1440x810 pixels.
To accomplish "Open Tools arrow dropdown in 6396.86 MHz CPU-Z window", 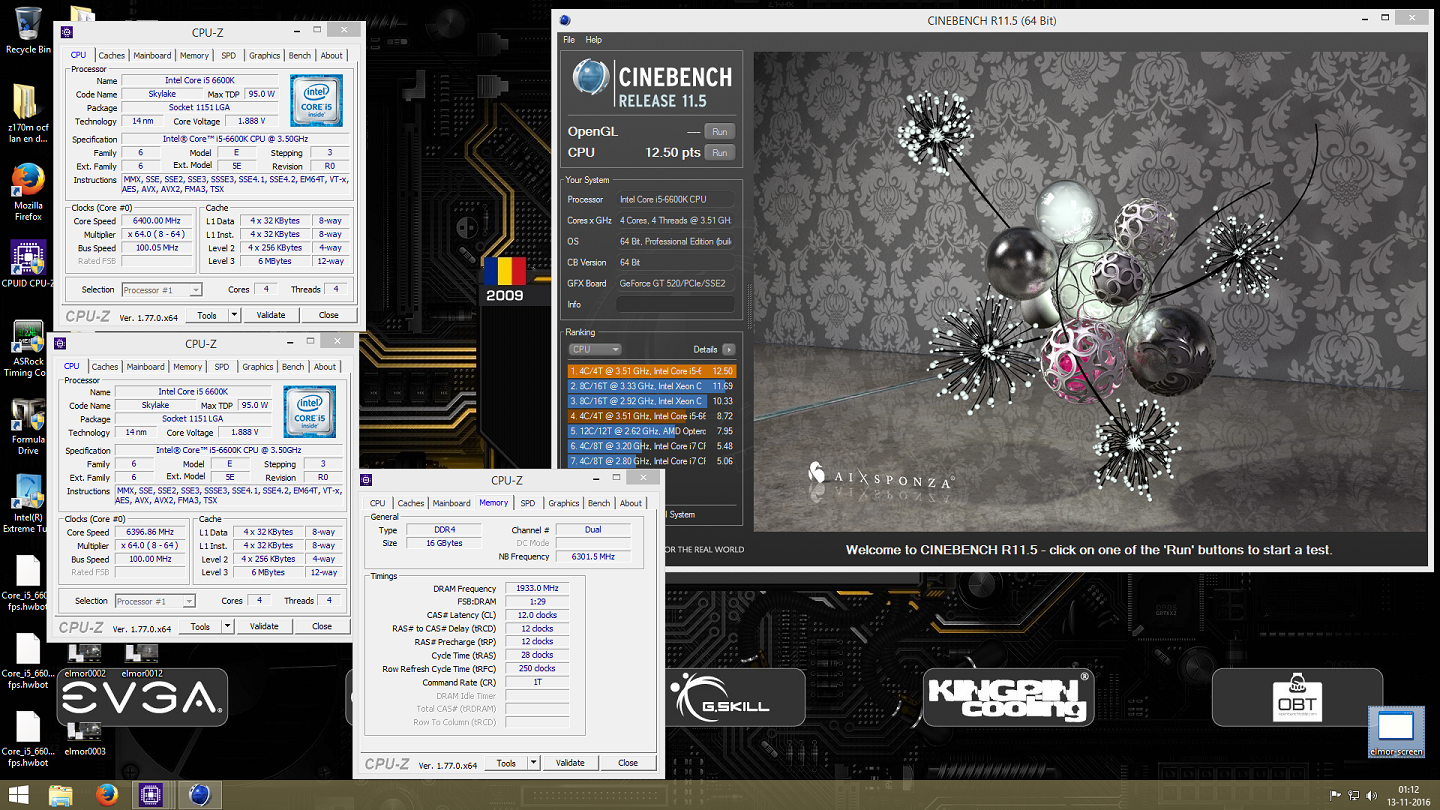I will (x=228, y=626).
